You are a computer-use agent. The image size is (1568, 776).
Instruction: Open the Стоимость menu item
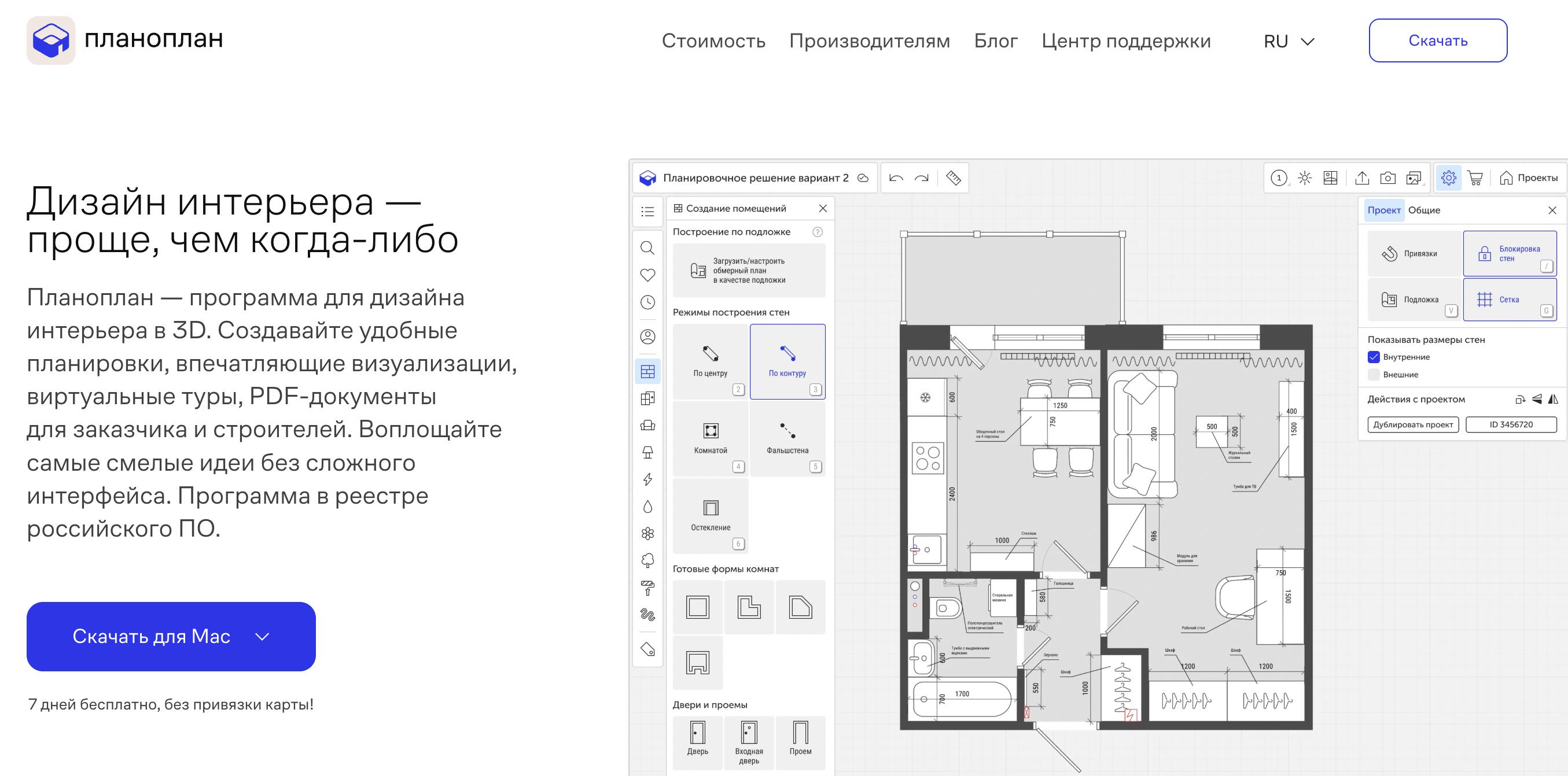pyautogui.click(x=713, y=40)
